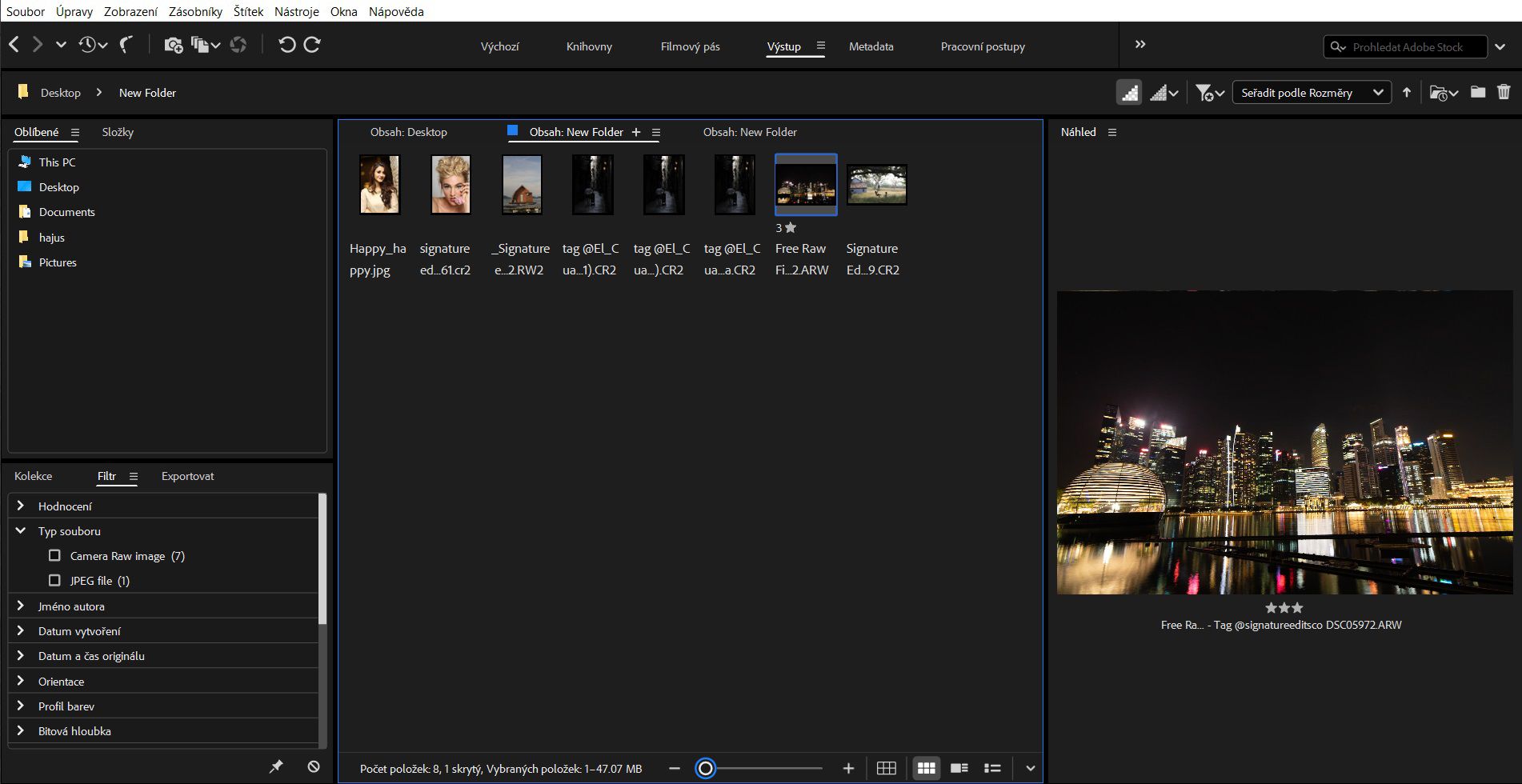The width and height of the screenshot is (1522, 784).
Task: Switch to thumbnails view
Action: [926, 768]
